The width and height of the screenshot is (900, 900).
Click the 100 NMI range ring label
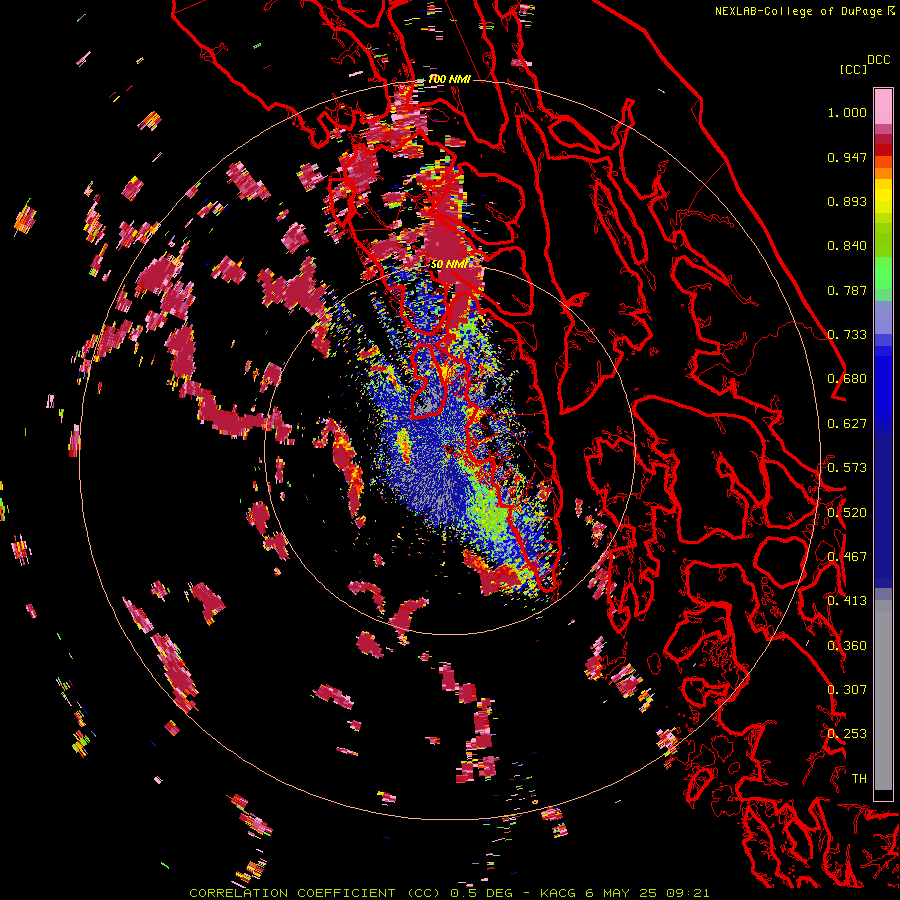(449, 79)
